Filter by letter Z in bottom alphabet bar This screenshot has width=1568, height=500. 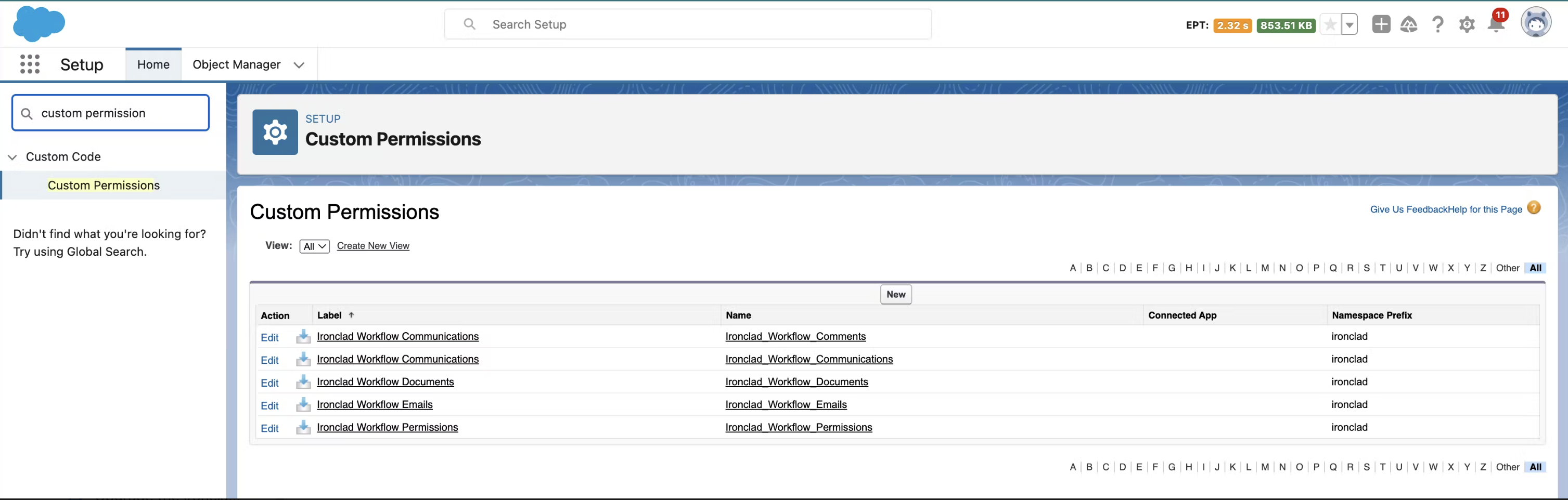pos(1483,467)
